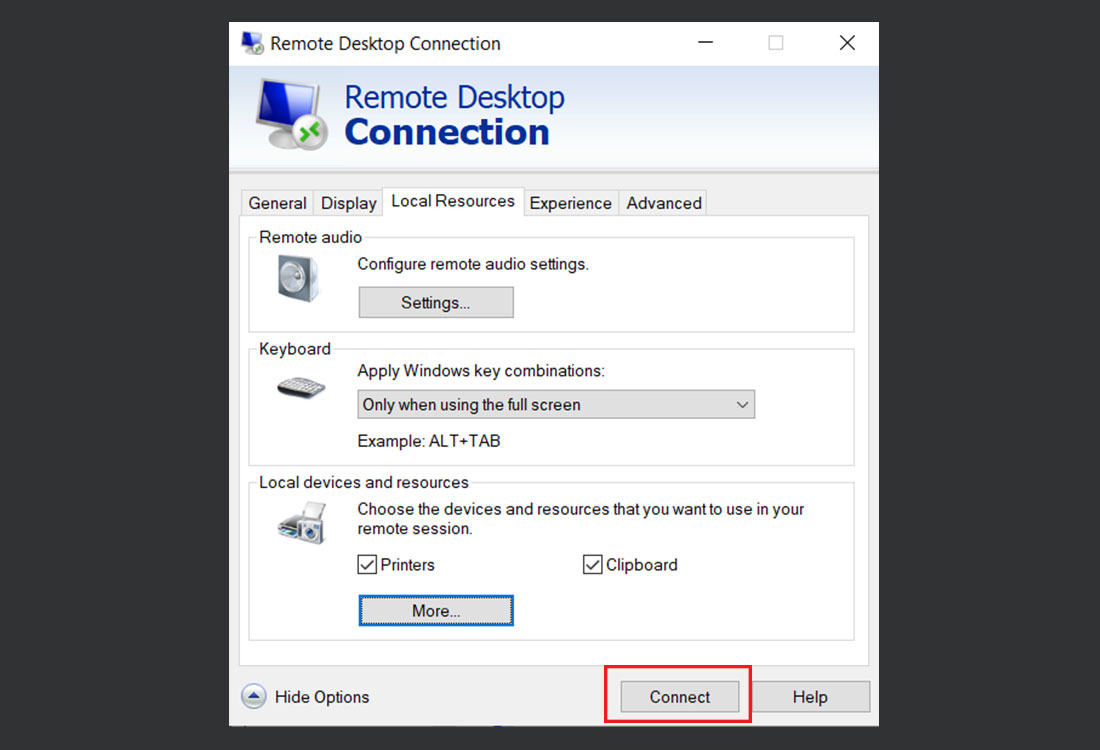The height and width of the screenshot is (750, 1100).
Task: Click the Remote audio speaker icon
Action: (298, 278)
